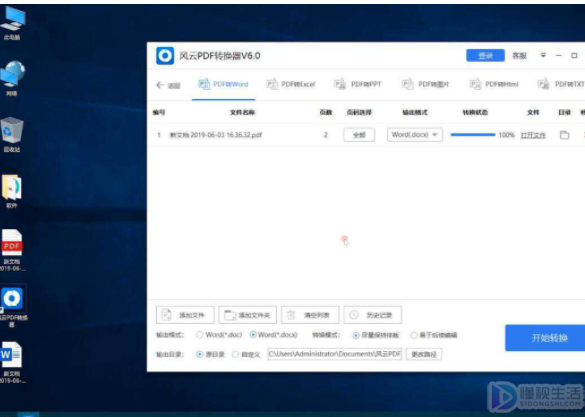This screenshot has width=585, height=417.
Task: Open the Word(.docx) output format dropdown
Action: (x=415, y=135)
